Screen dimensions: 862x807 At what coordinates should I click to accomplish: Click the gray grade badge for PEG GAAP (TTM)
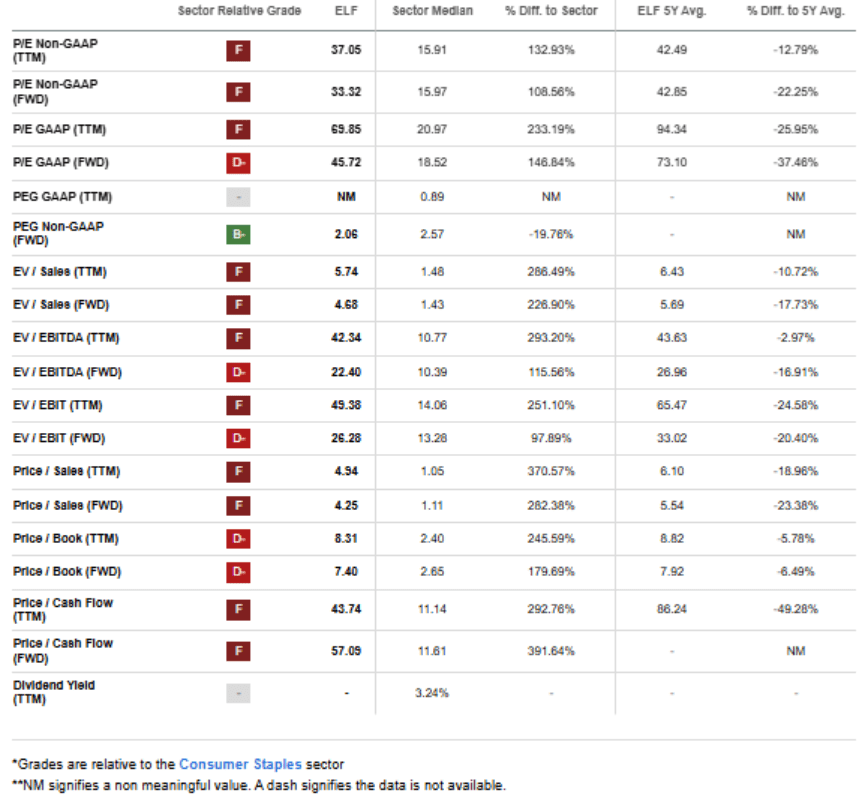click(x=238, y=197)
